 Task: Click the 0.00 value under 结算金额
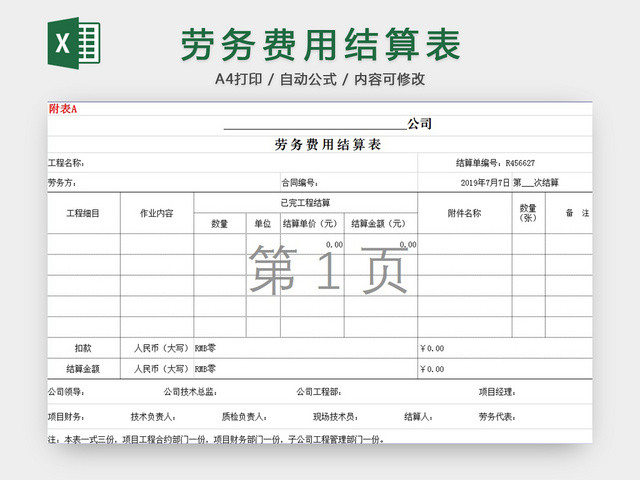408,244
